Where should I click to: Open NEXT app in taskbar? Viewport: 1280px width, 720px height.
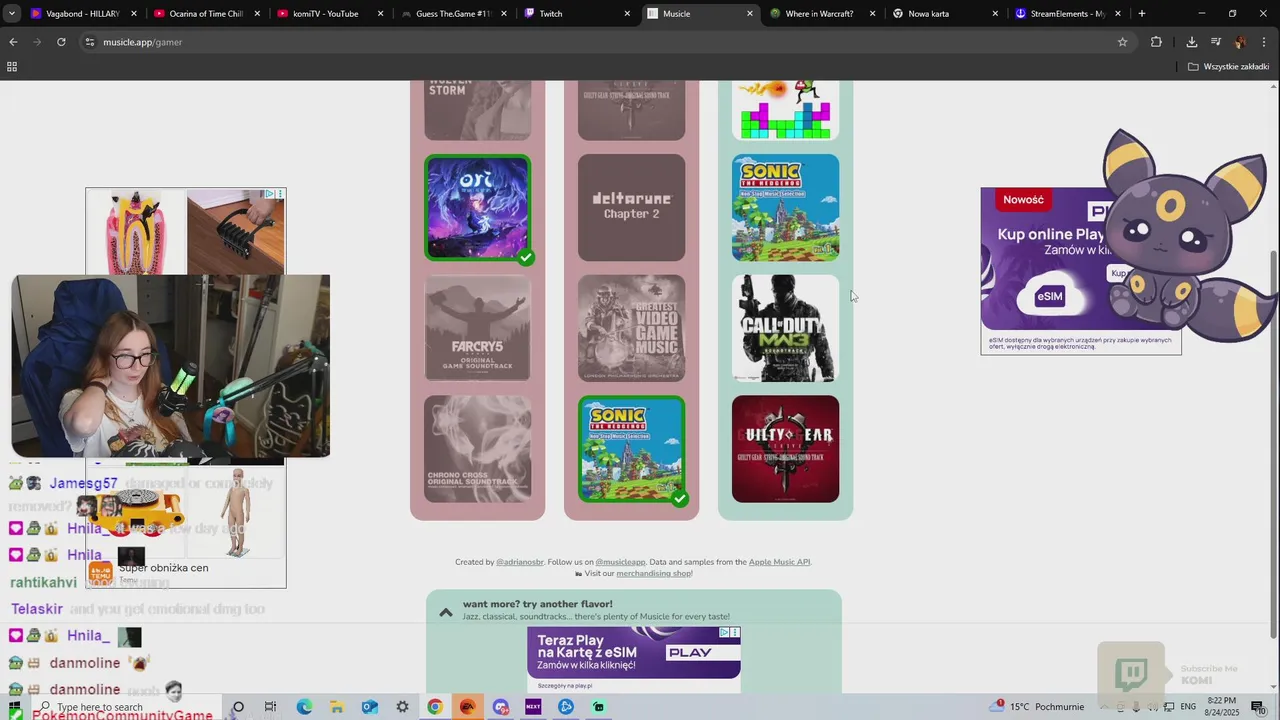coord(533,707)
